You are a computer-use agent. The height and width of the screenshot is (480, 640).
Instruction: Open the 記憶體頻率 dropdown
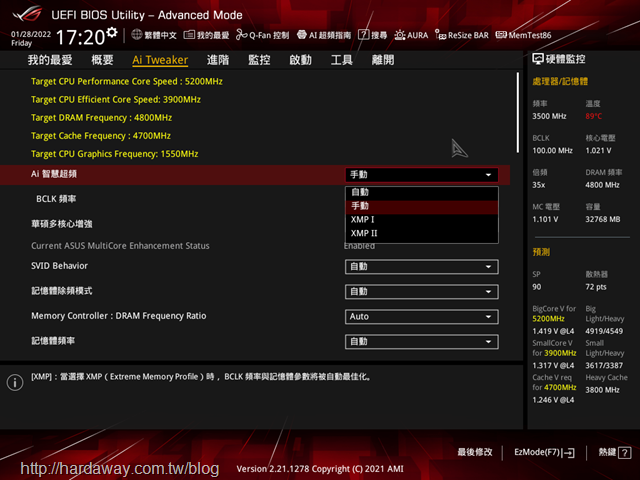click(422, 342)
